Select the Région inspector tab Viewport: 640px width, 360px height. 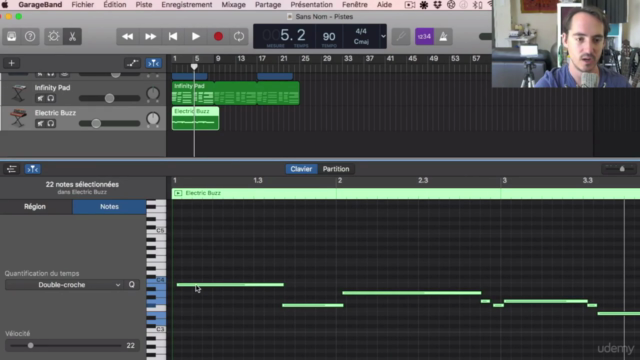pyautogui.click(x=35, y=207)
